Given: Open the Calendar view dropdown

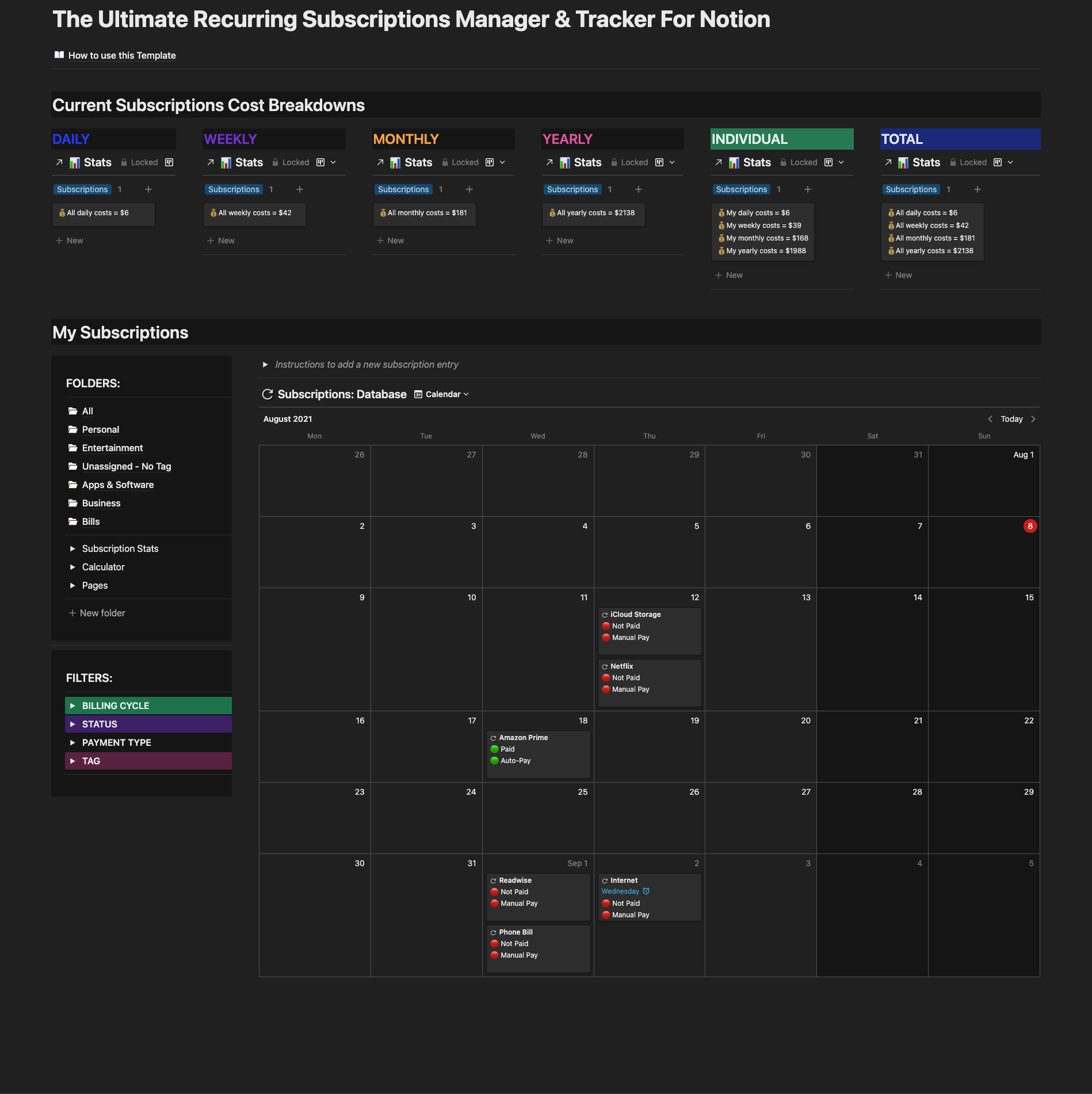Looking at the screenshot, I should pos(466,394).
